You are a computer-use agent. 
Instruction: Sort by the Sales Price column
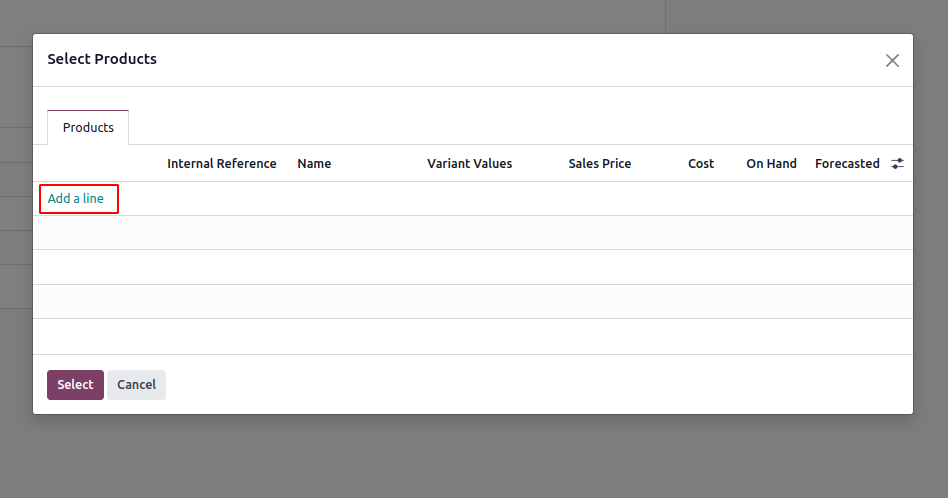coord(599,164)
